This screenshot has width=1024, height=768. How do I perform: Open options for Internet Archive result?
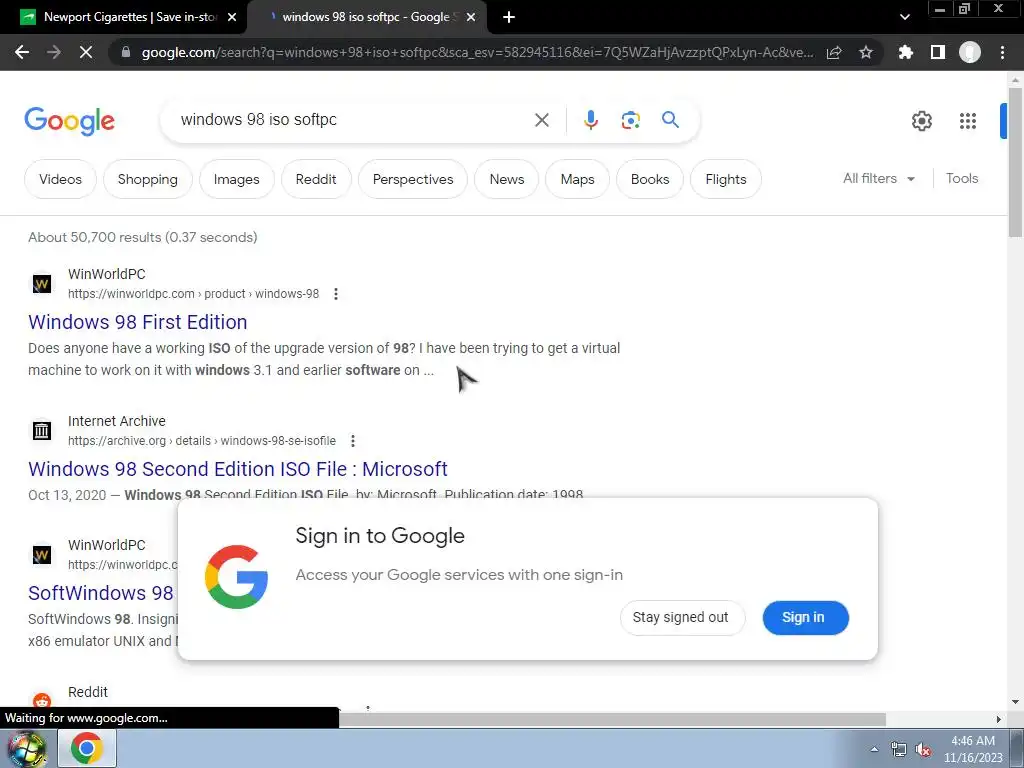point(353,441)
